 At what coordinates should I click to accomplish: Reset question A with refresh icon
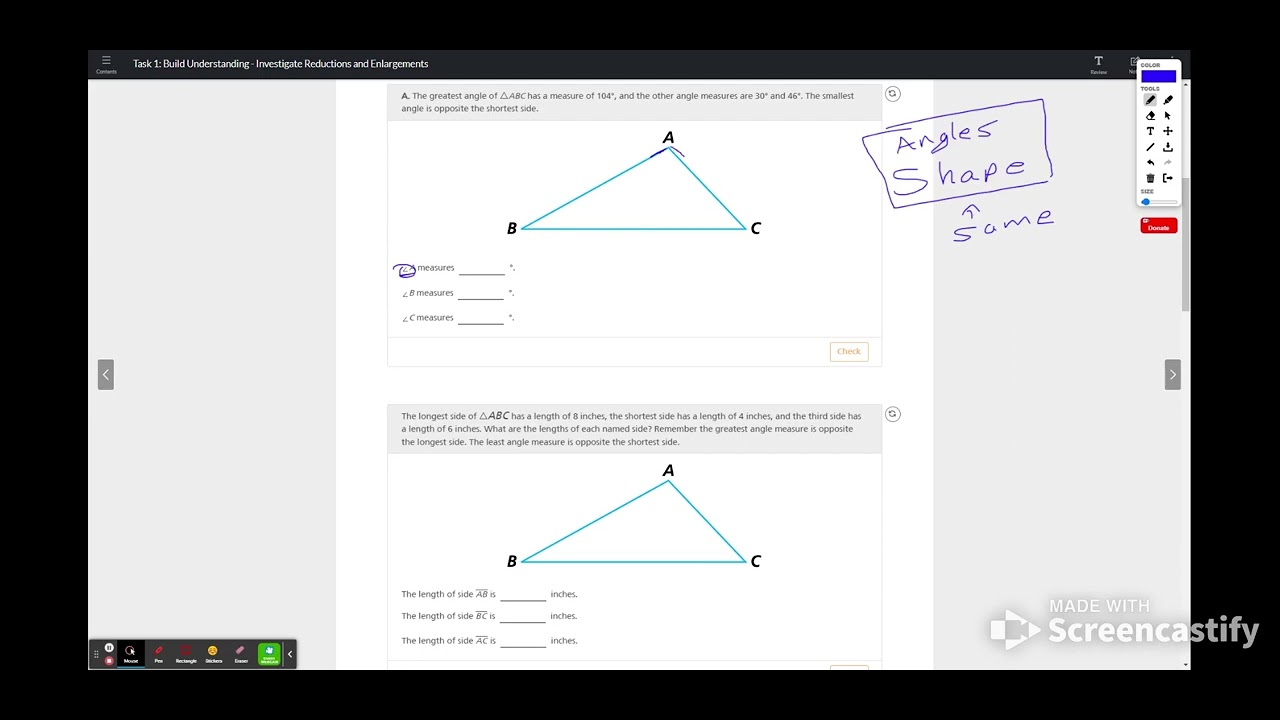[x=893, y=94]
